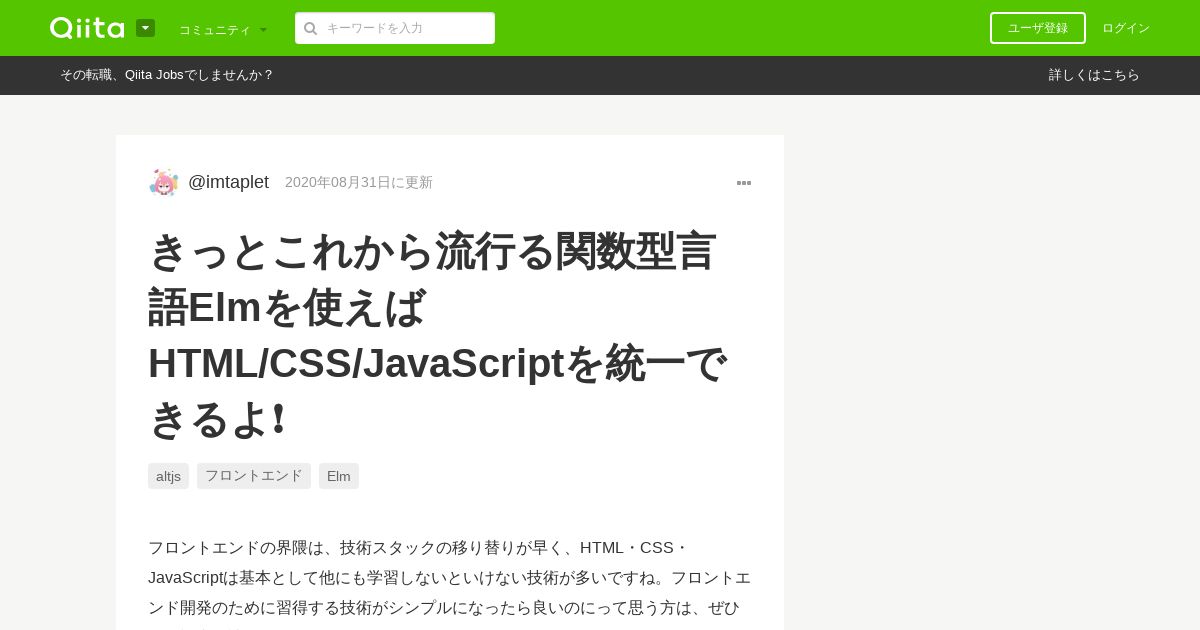Click the ログイン link
The width and height of the screenshot is (1200, 630).
pyautogui.click(x=1126, y=28)
